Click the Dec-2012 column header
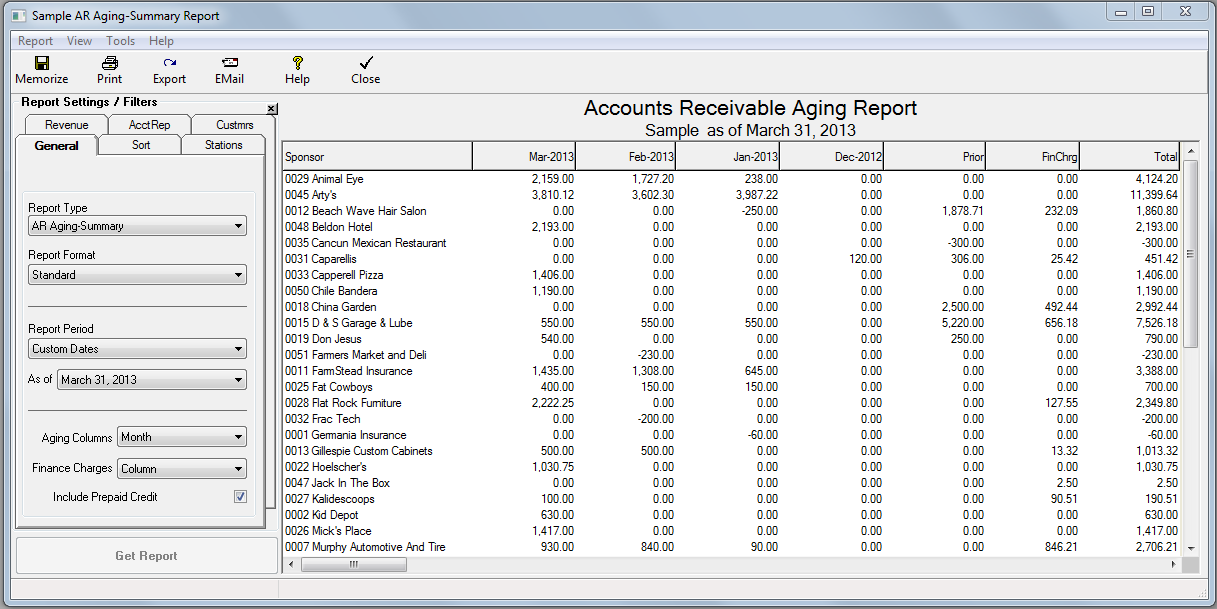The image size is (1217, 609). 831,157
